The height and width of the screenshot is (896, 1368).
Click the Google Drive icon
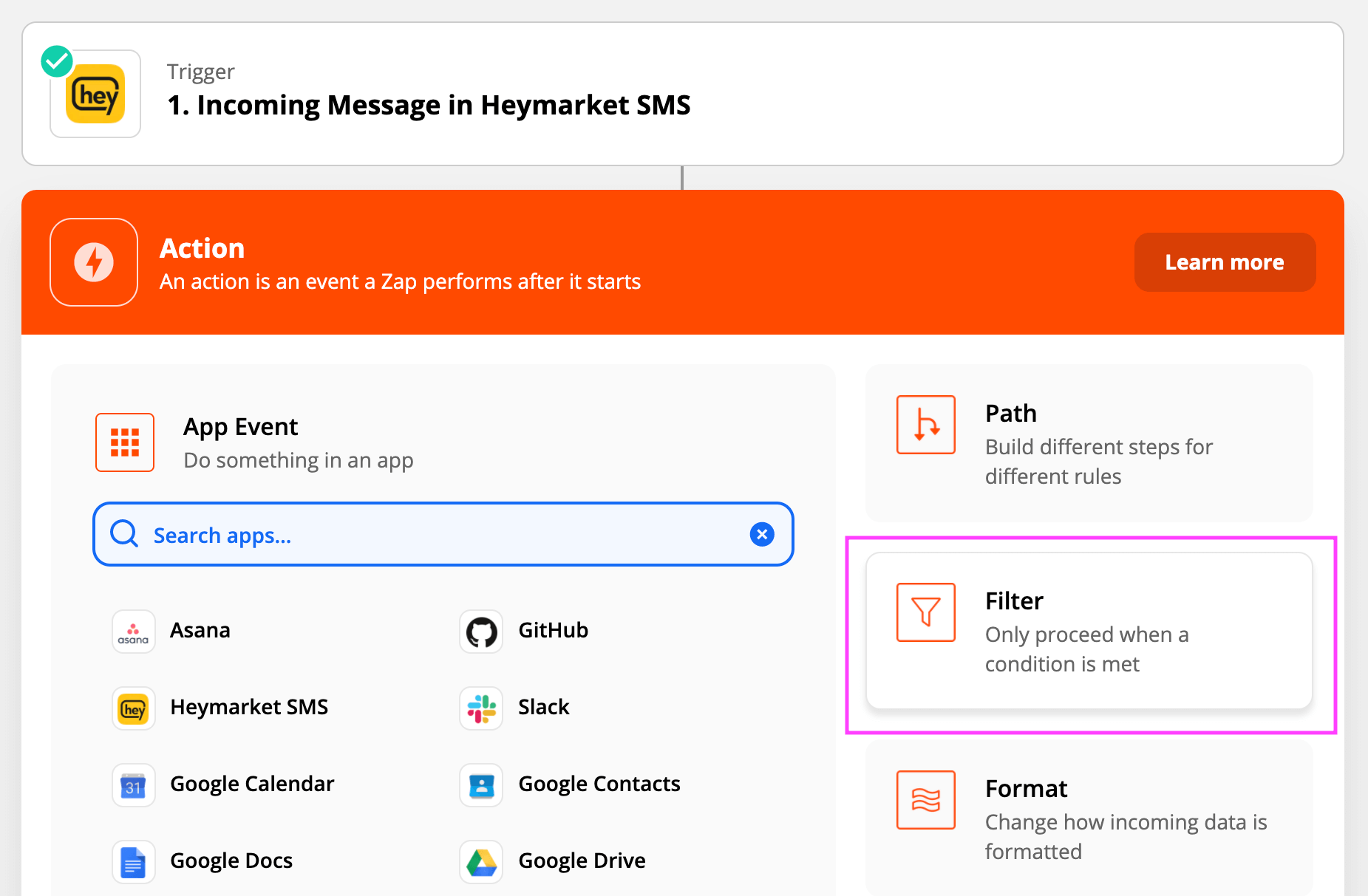(x=481, y=862)
